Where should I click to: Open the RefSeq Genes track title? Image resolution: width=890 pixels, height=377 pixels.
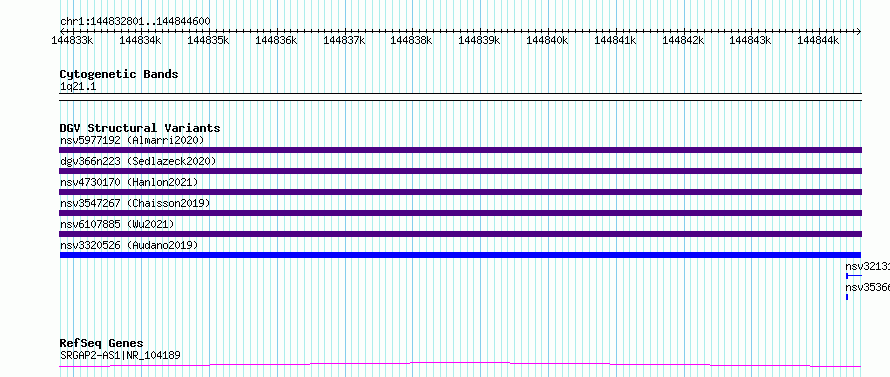click(x=101, y=344)
